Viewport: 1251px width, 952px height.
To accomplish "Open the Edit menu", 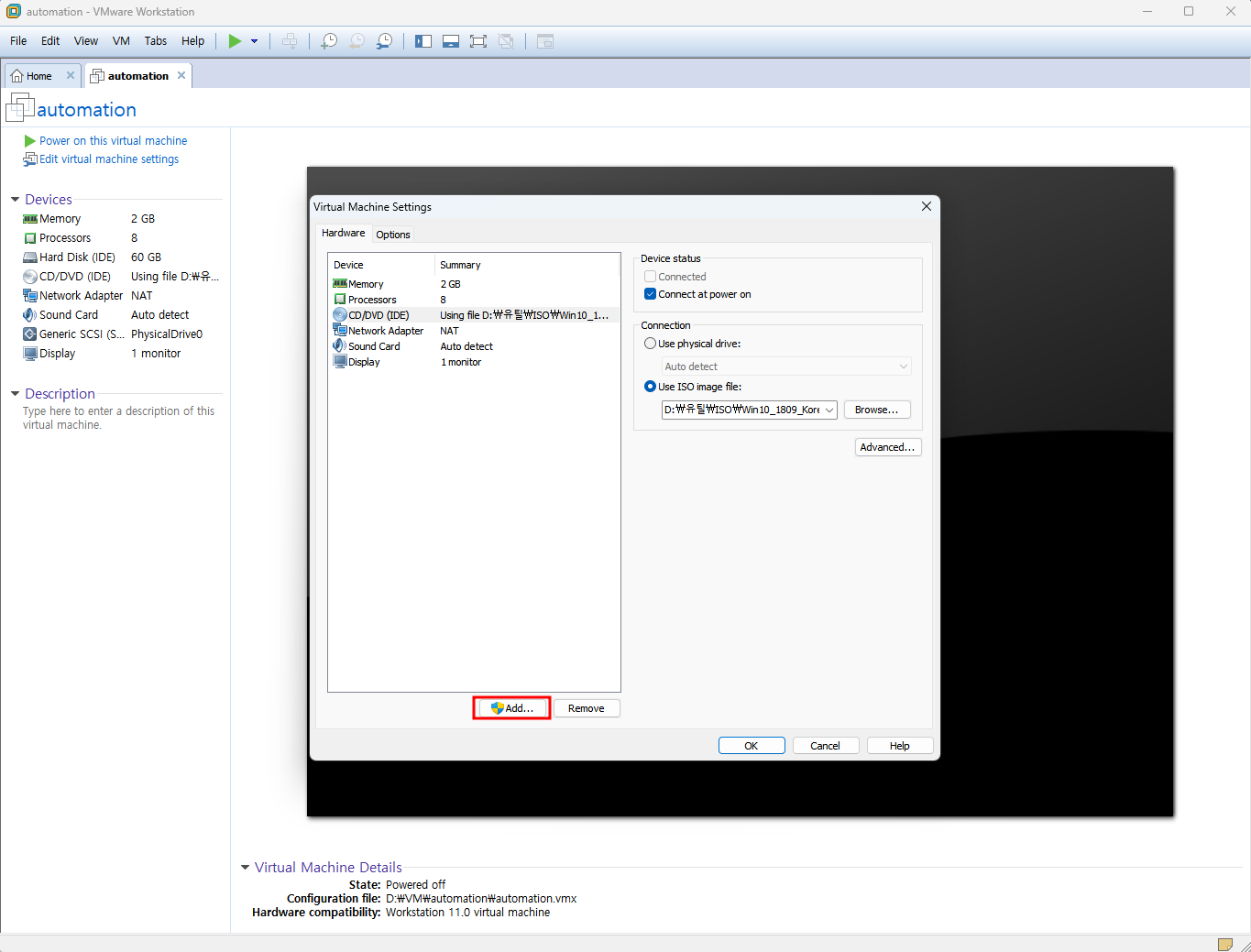I will pyautogui.click(x=50, y=41).
